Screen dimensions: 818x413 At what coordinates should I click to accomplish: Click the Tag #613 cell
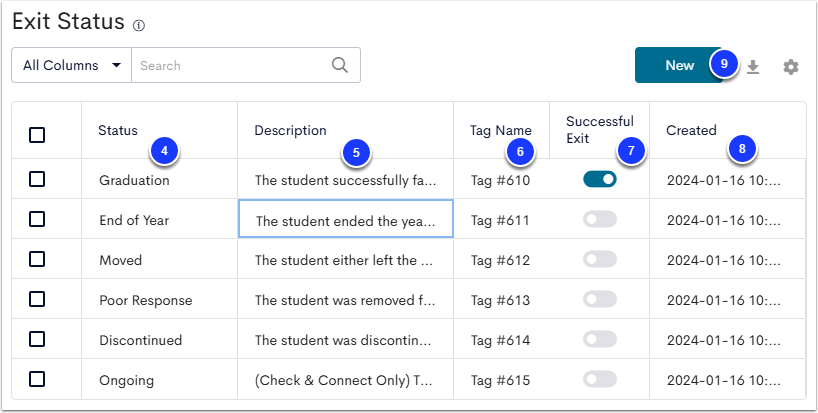pos(500,300)
